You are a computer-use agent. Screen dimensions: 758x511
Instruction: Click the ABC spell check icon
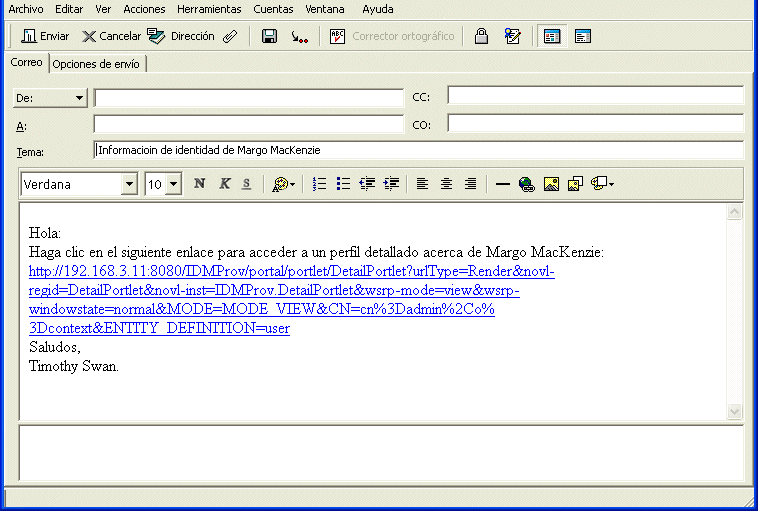(337, 36)
